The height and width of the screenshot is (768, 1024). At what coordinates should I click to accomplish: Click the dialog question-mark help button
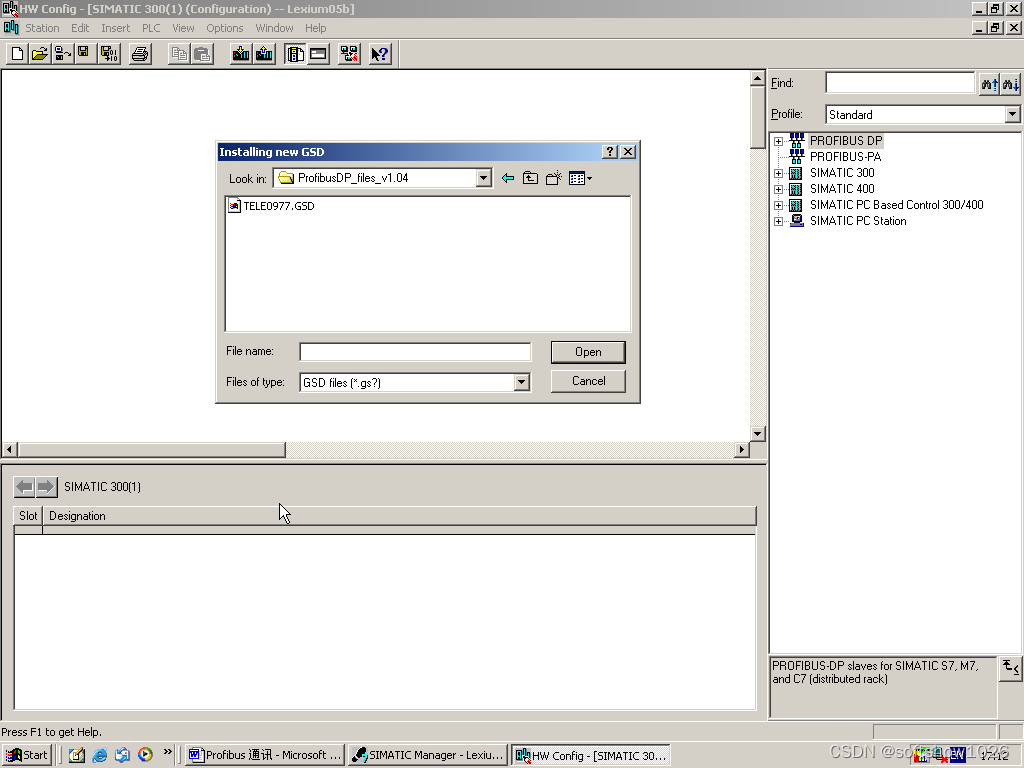610,152
